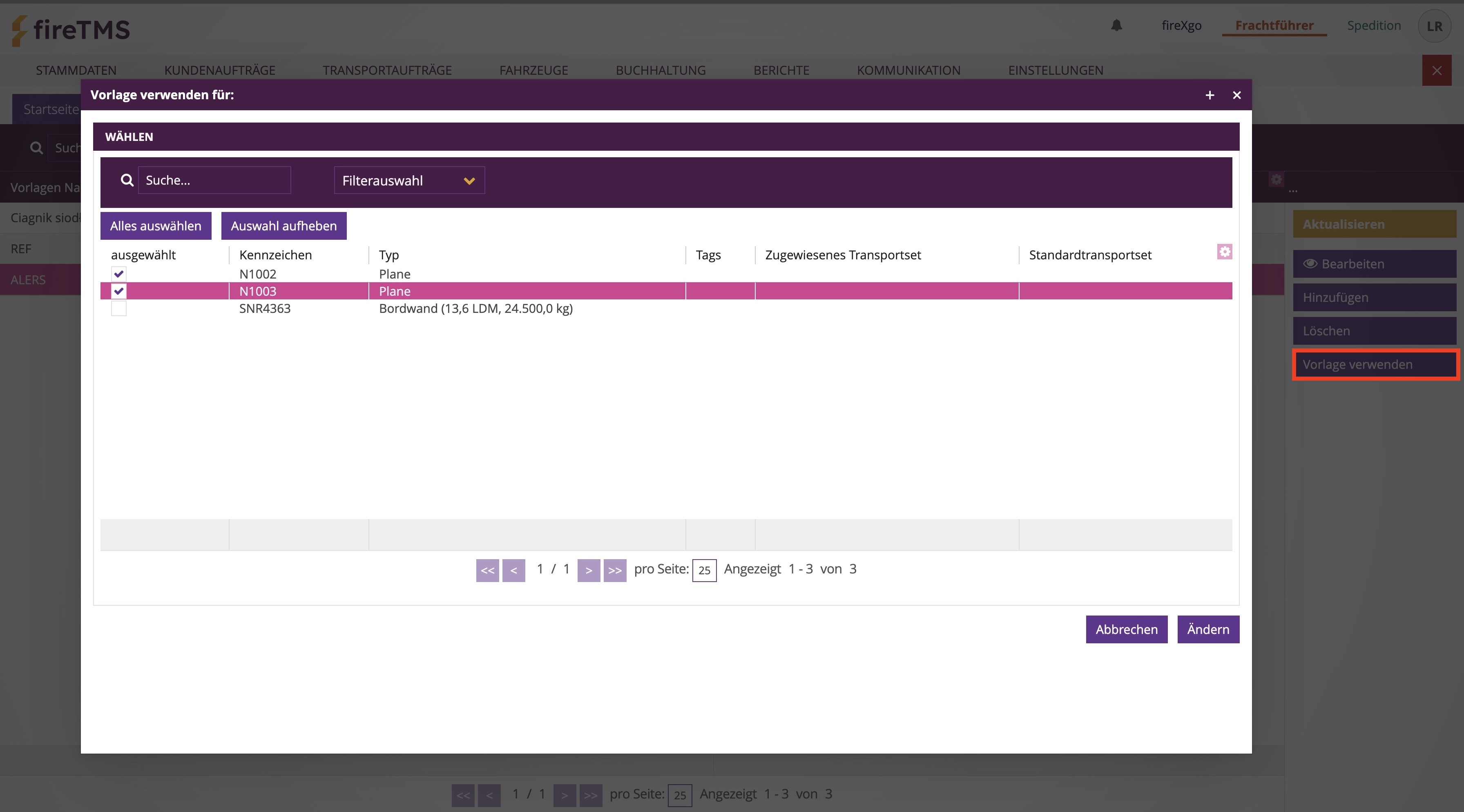Open the Filterauswahl dropdown
The height and width of the screenshot is (812, 1464).
pos(408,180)
